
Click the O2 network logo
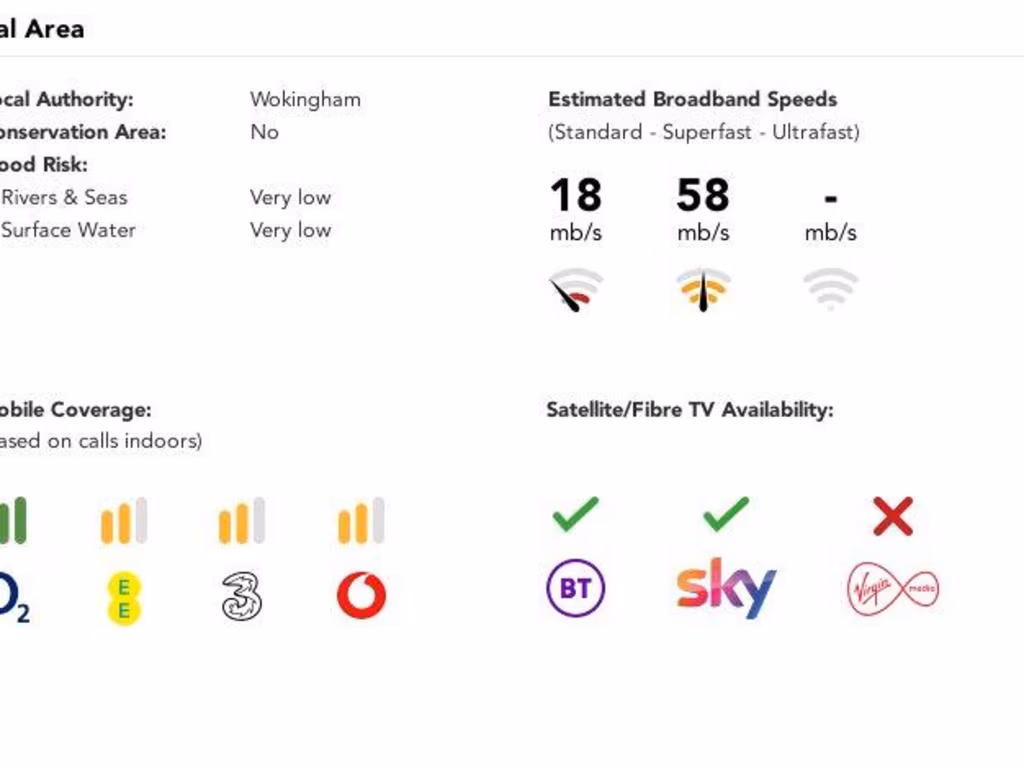12,598
